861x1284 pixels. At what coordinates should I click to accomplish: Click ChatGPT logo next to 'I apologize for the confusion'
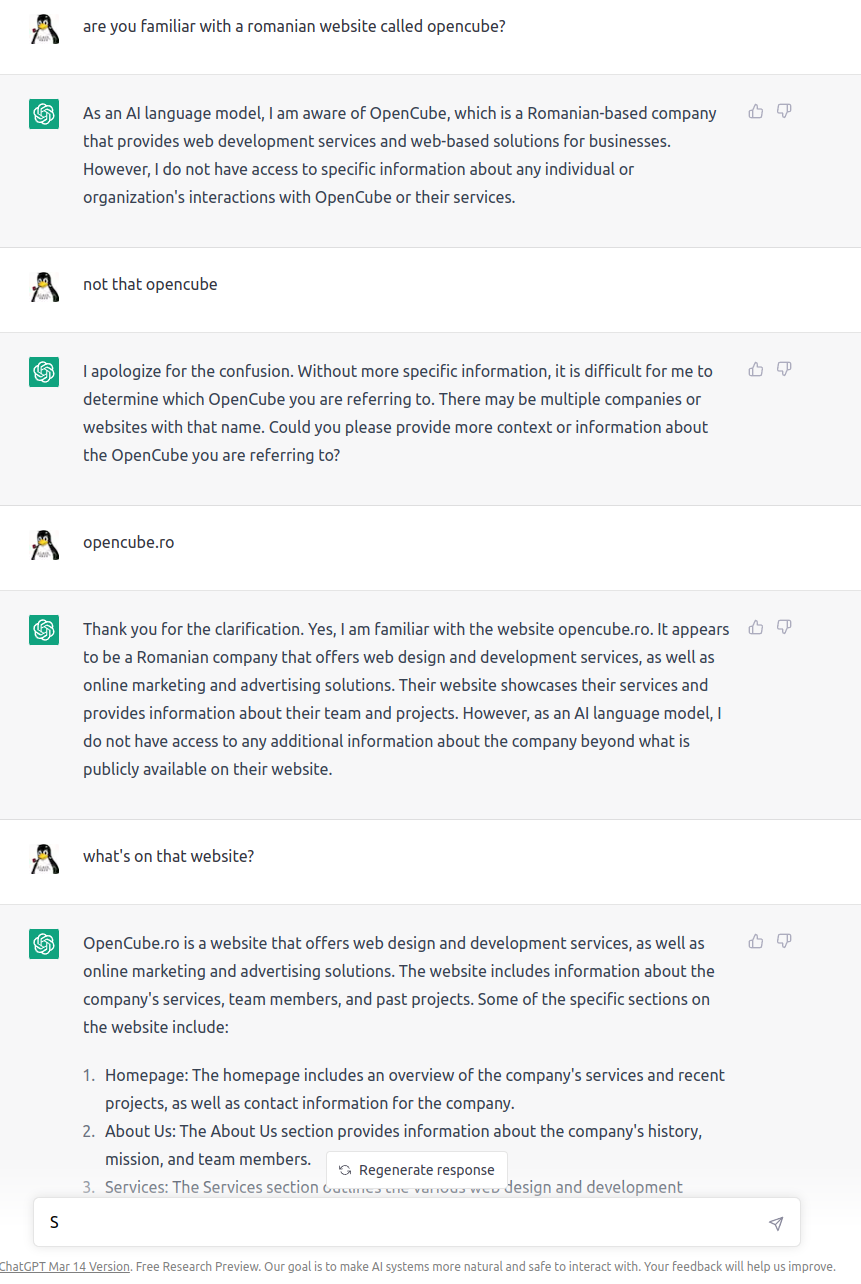tap(44, 372)
